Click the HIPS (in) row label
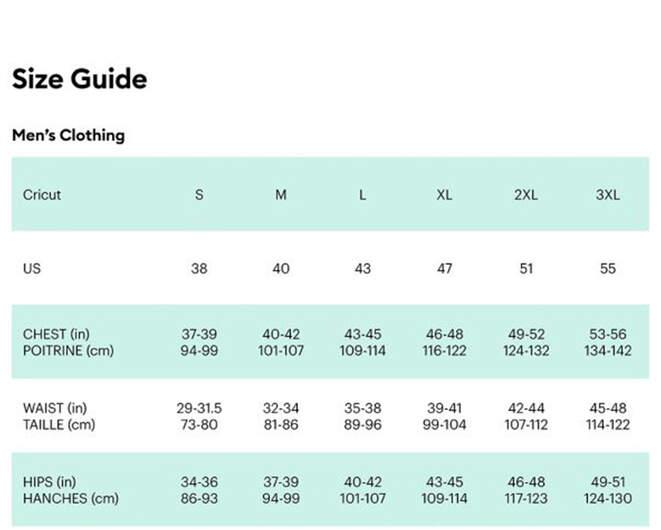The image size is (661, 530). 49,482
